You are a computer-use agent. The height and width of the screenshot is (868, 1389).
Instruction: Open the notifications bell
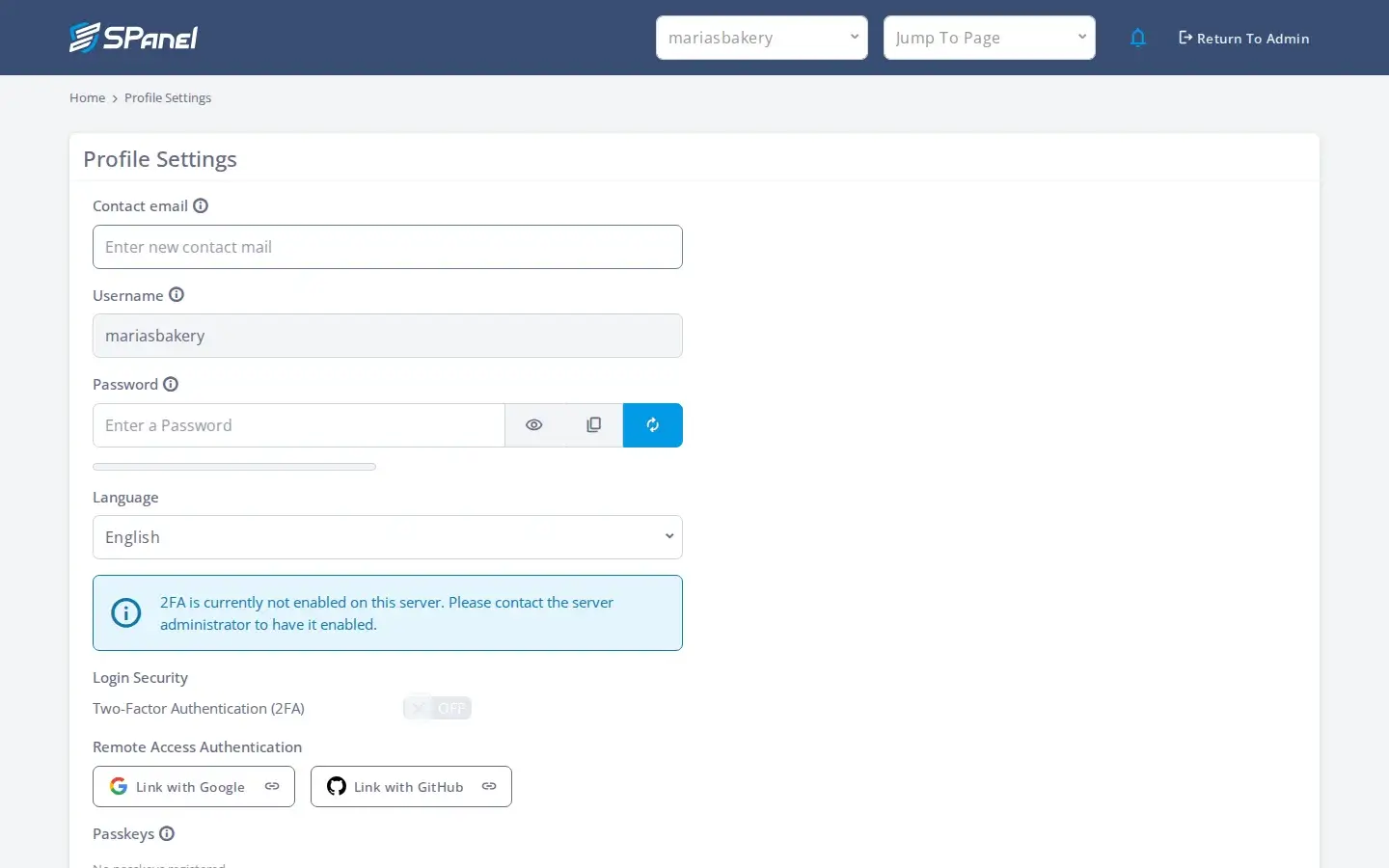1138,38
